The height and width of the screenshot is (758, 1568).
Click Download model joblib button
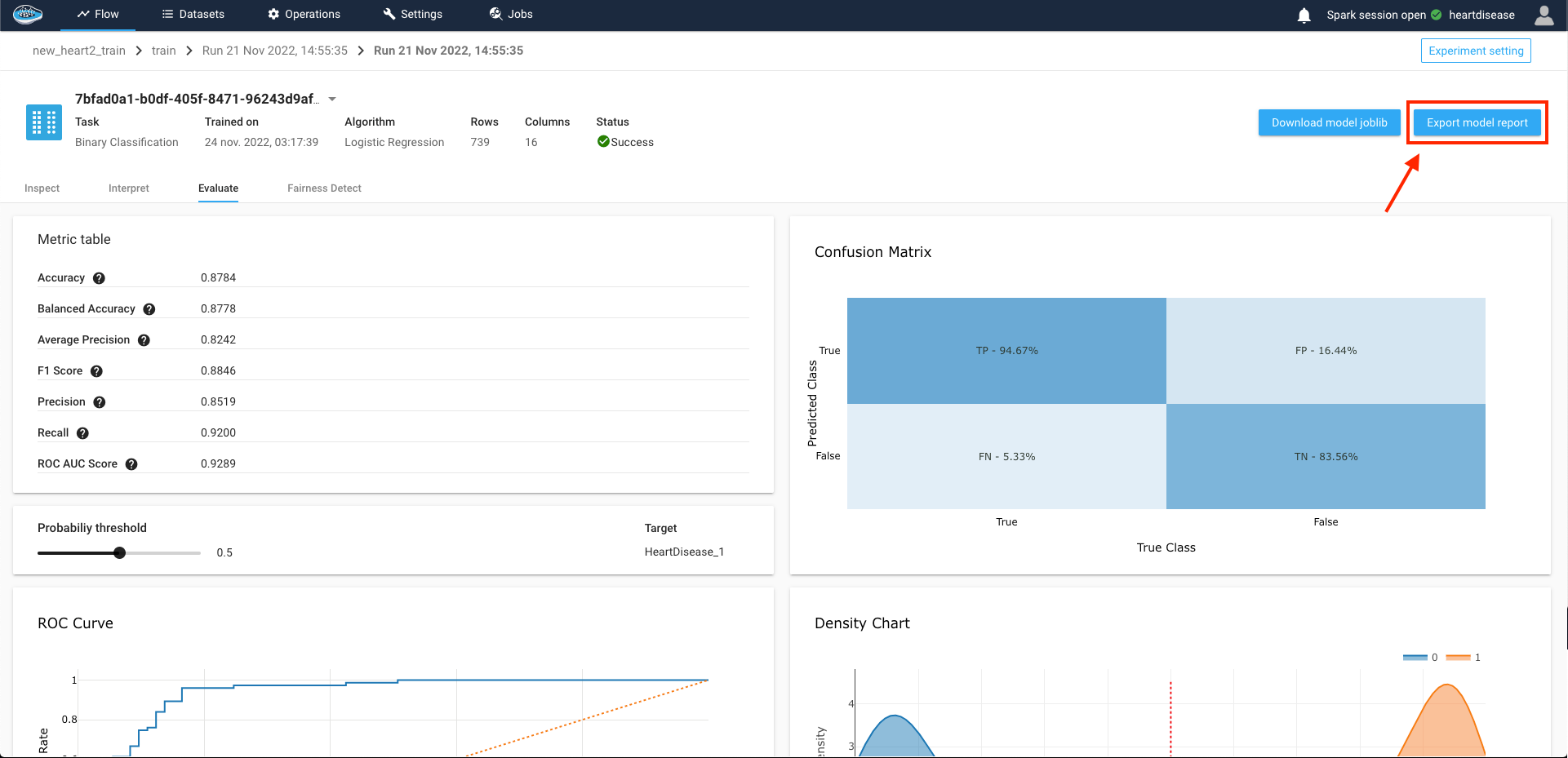pos(1329,122)
